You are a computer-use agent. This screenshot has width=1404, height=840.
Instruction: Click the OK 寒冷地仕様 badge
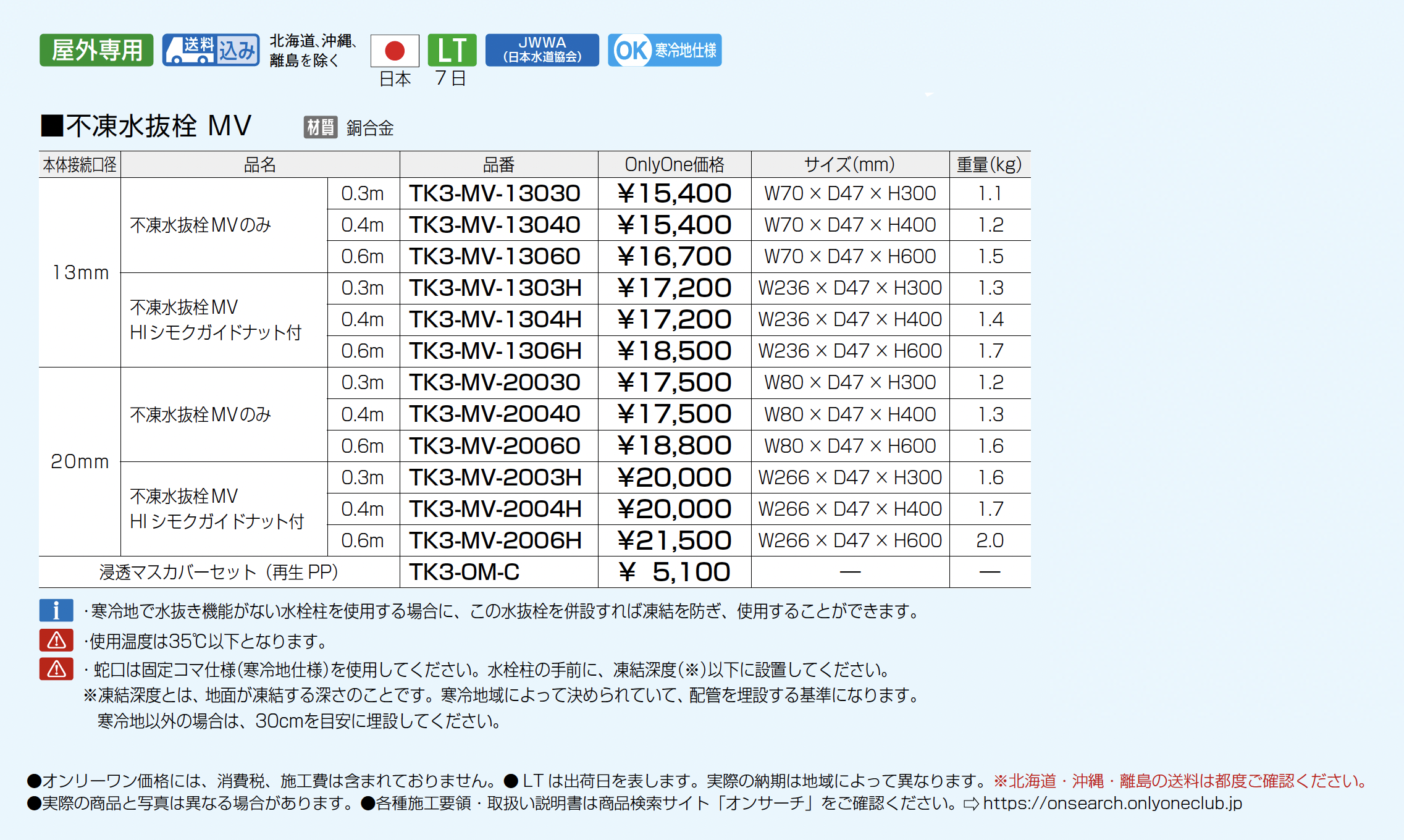[x=664, y=50]
